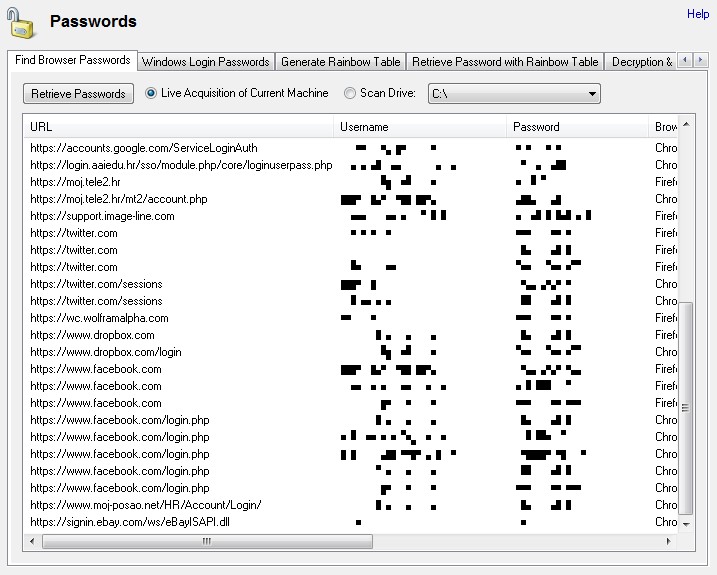This screenshot has height=575, width=717.
Task: Go to Retrieve Password with Rainbow Table tab
Action: click(x=505, y=62)
